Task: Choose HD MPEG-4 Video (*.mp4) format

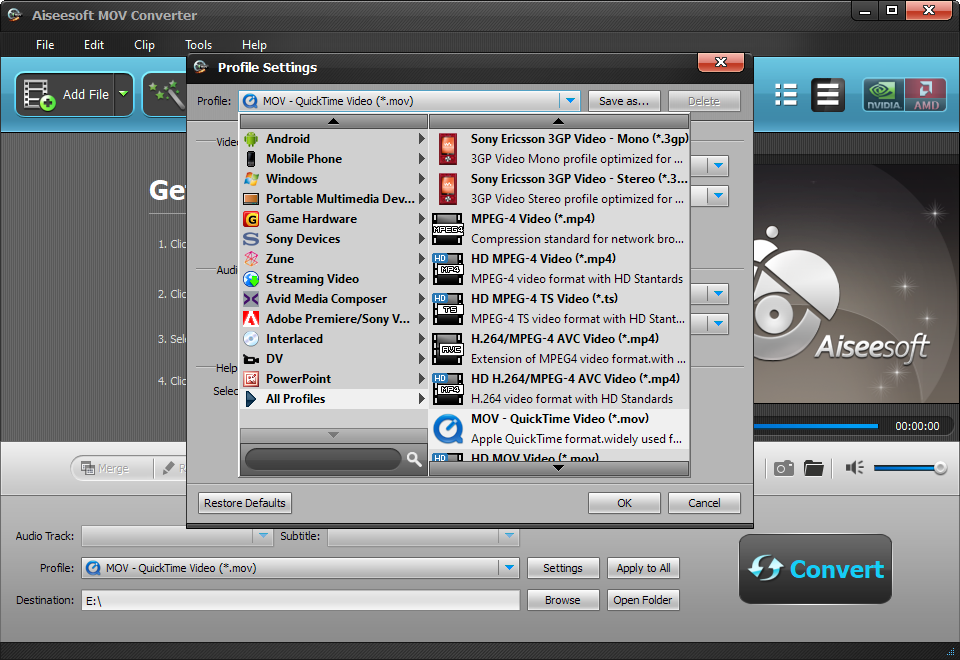Action: [x=560, y=269]
